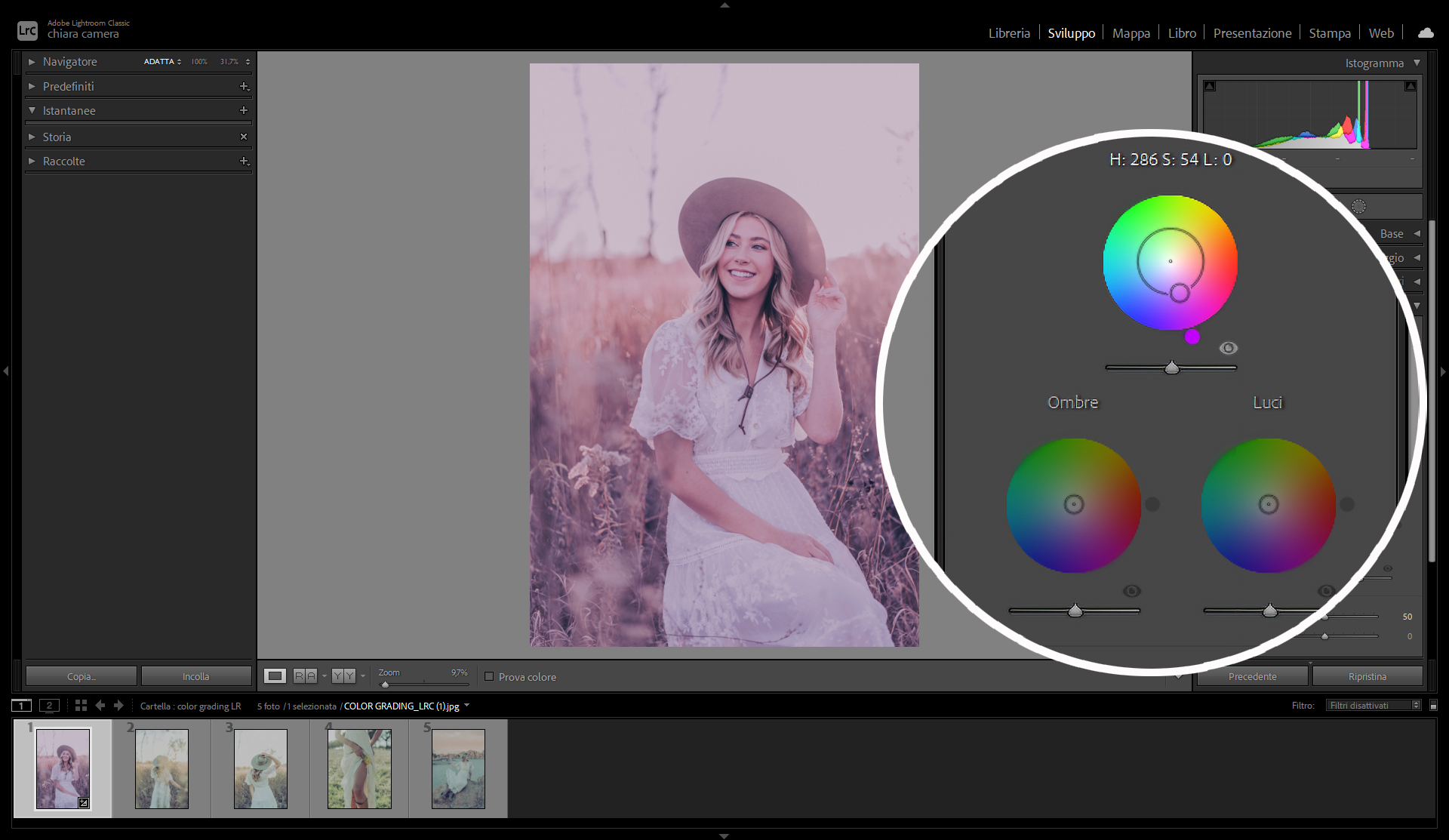Viewport: 1449px width, 840px height.
Task: Switch to loupe view mode icon
Action: point(275,676)
